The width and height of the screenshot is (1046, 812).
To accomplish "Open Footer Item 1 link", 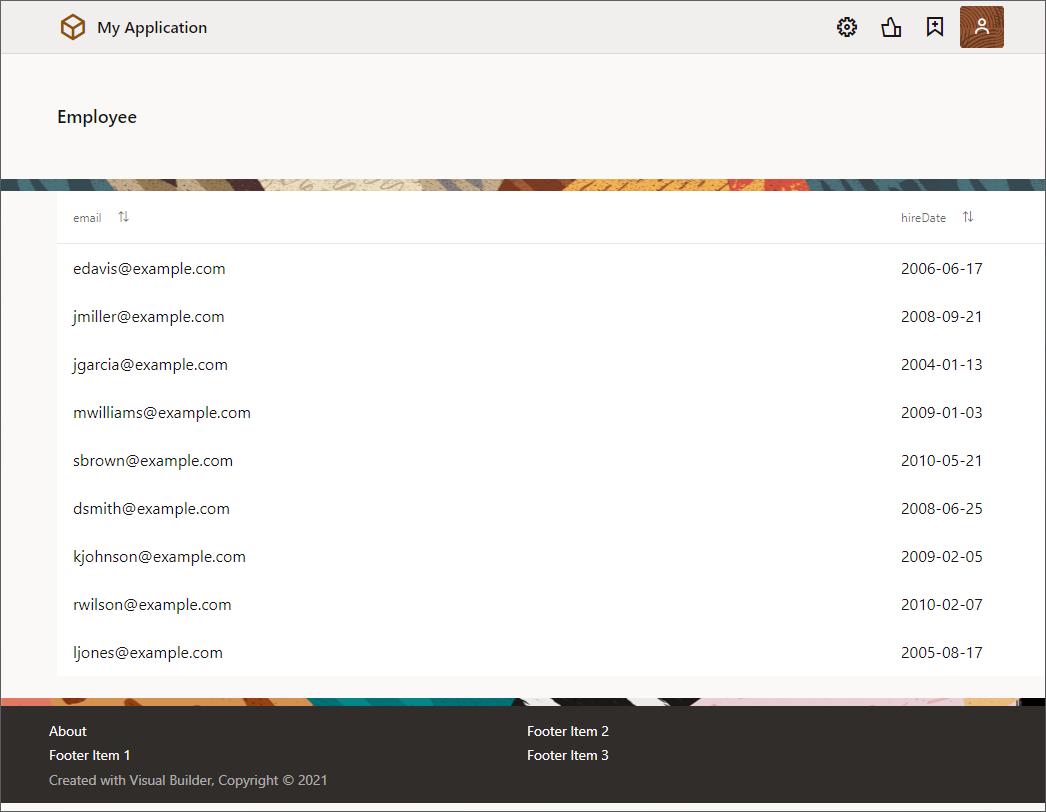I will pos(89,755).
